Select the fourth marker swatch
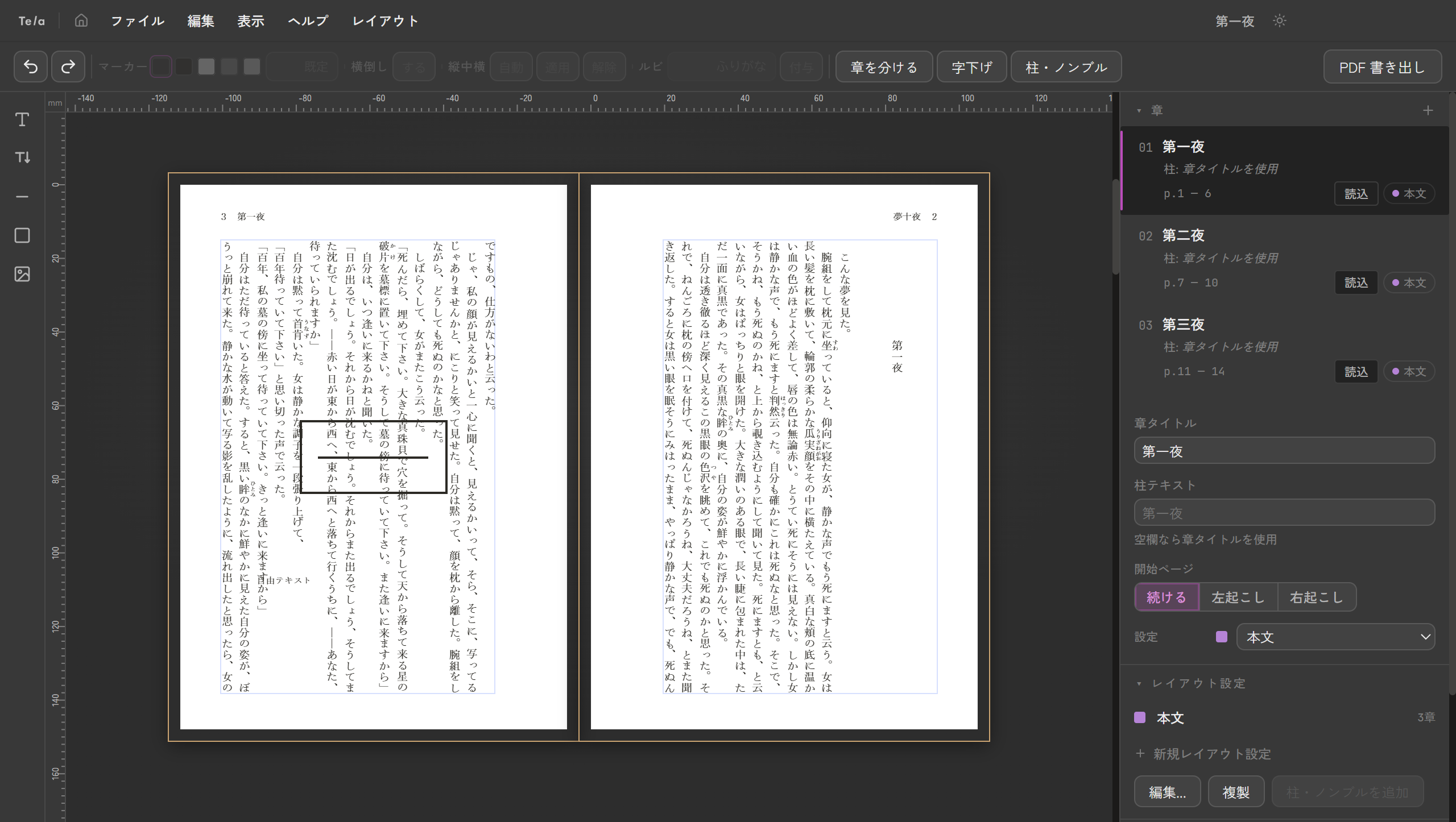This screenshot has width=1456, height=822. coord(229,67)
